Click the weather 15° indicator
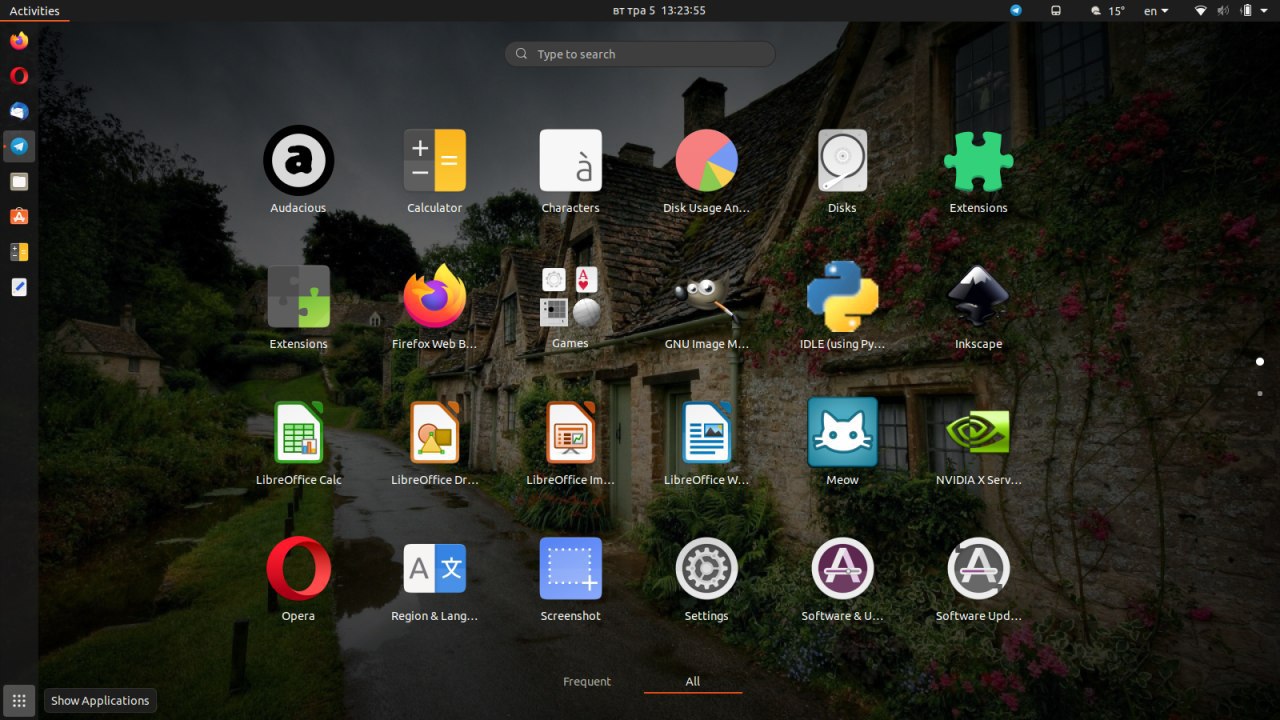Viewport: 1280px width, 720px height. tap(1107, 11)
